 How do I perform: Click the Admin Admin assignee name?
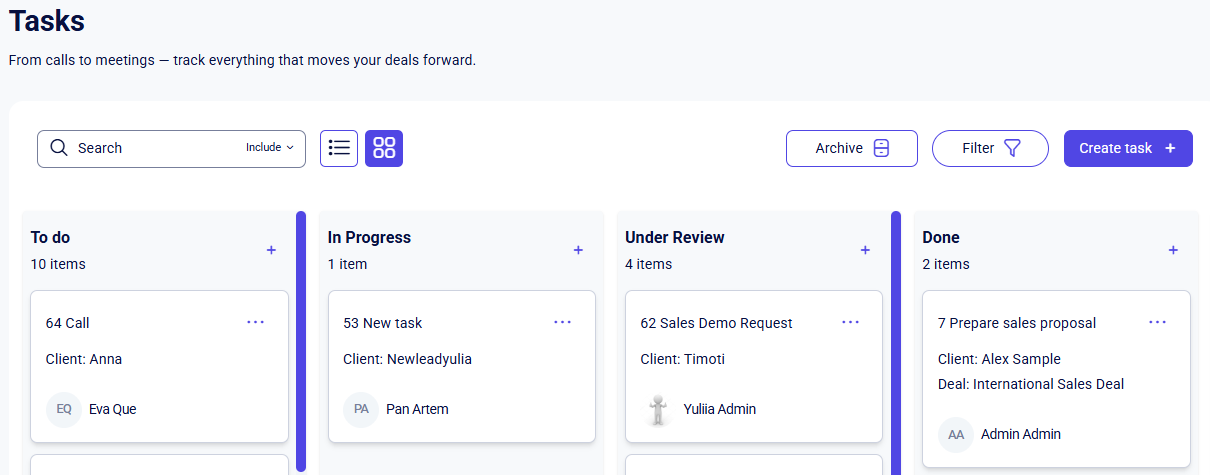point(1021,434)
